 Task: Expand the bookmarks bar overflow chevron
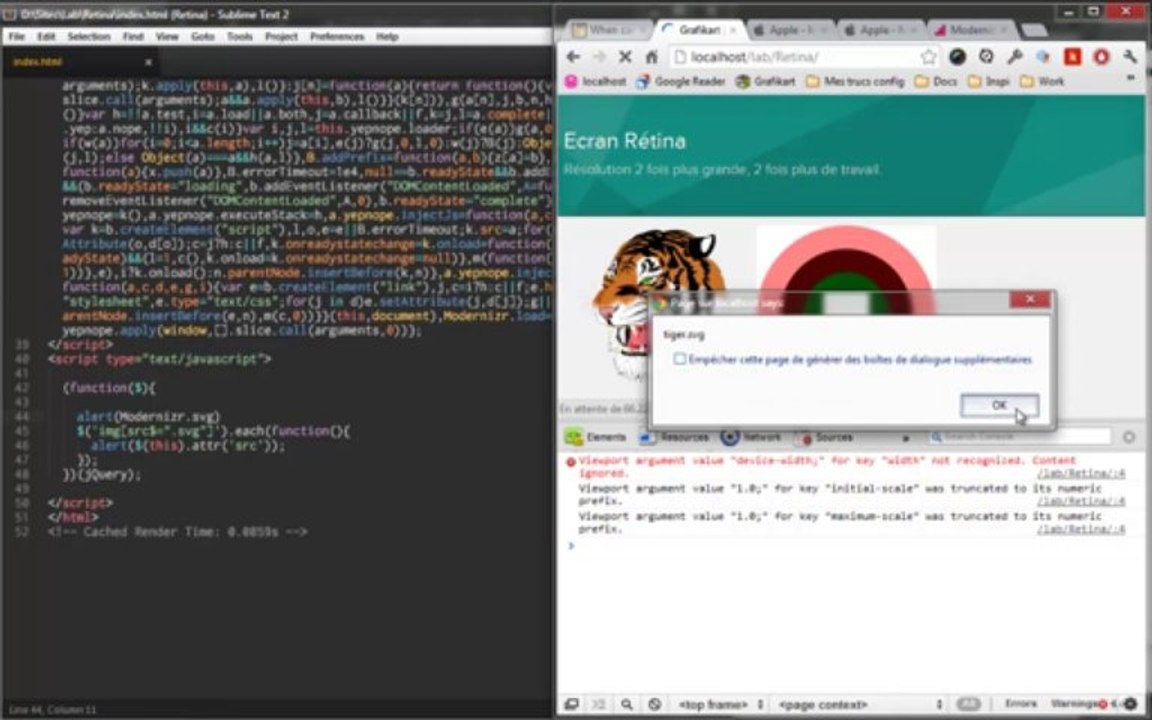[1131, 78]
